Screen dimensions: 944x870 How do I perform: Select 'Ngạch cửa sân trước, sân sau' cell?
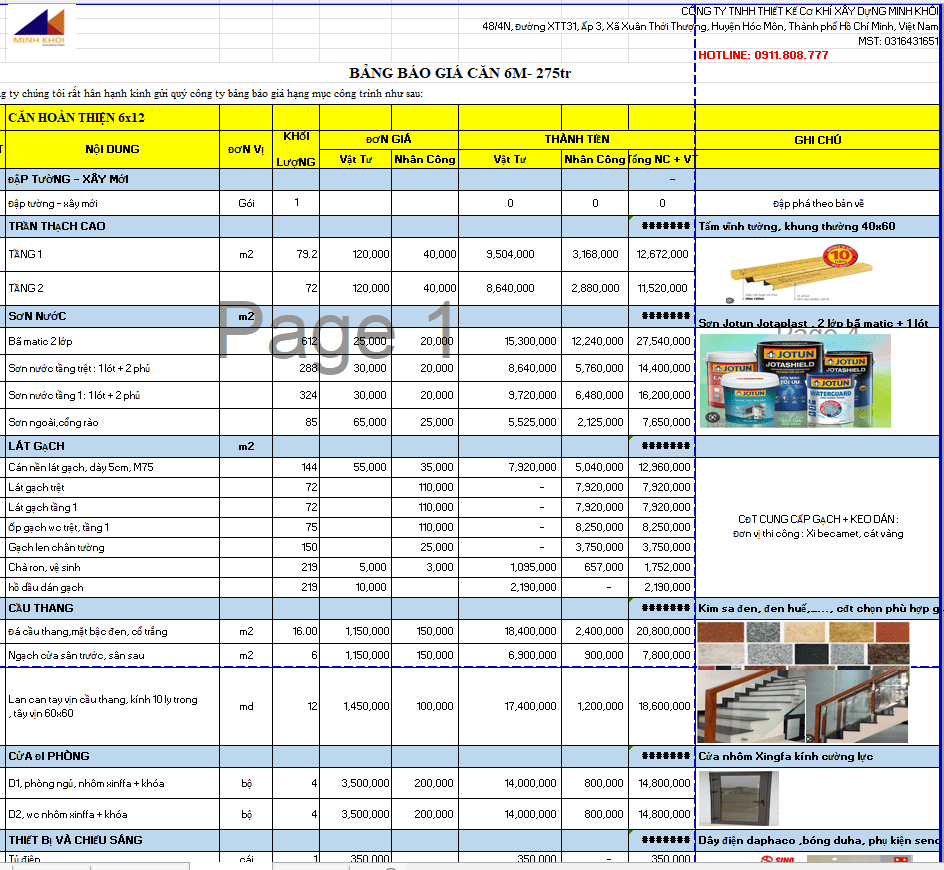click(x=113, y=656)
